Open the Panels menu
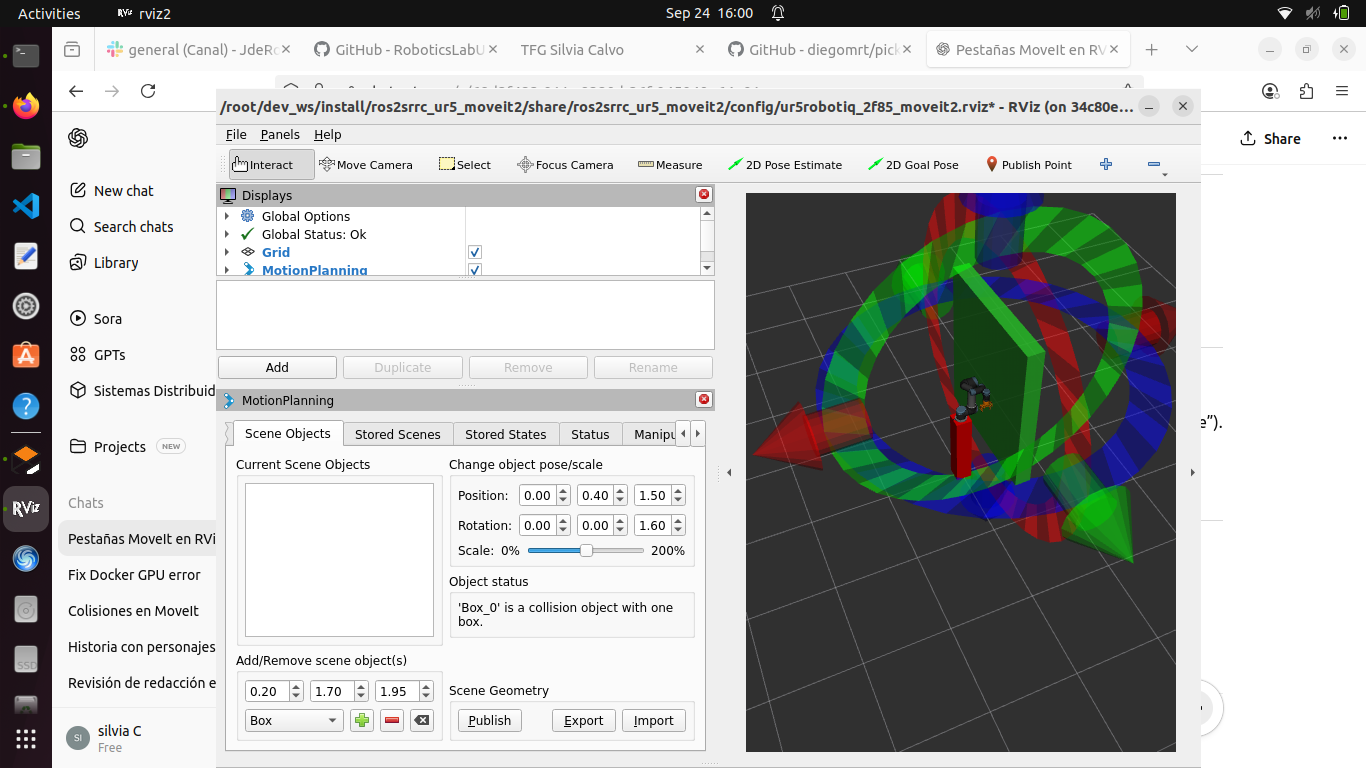 (279, 134)
